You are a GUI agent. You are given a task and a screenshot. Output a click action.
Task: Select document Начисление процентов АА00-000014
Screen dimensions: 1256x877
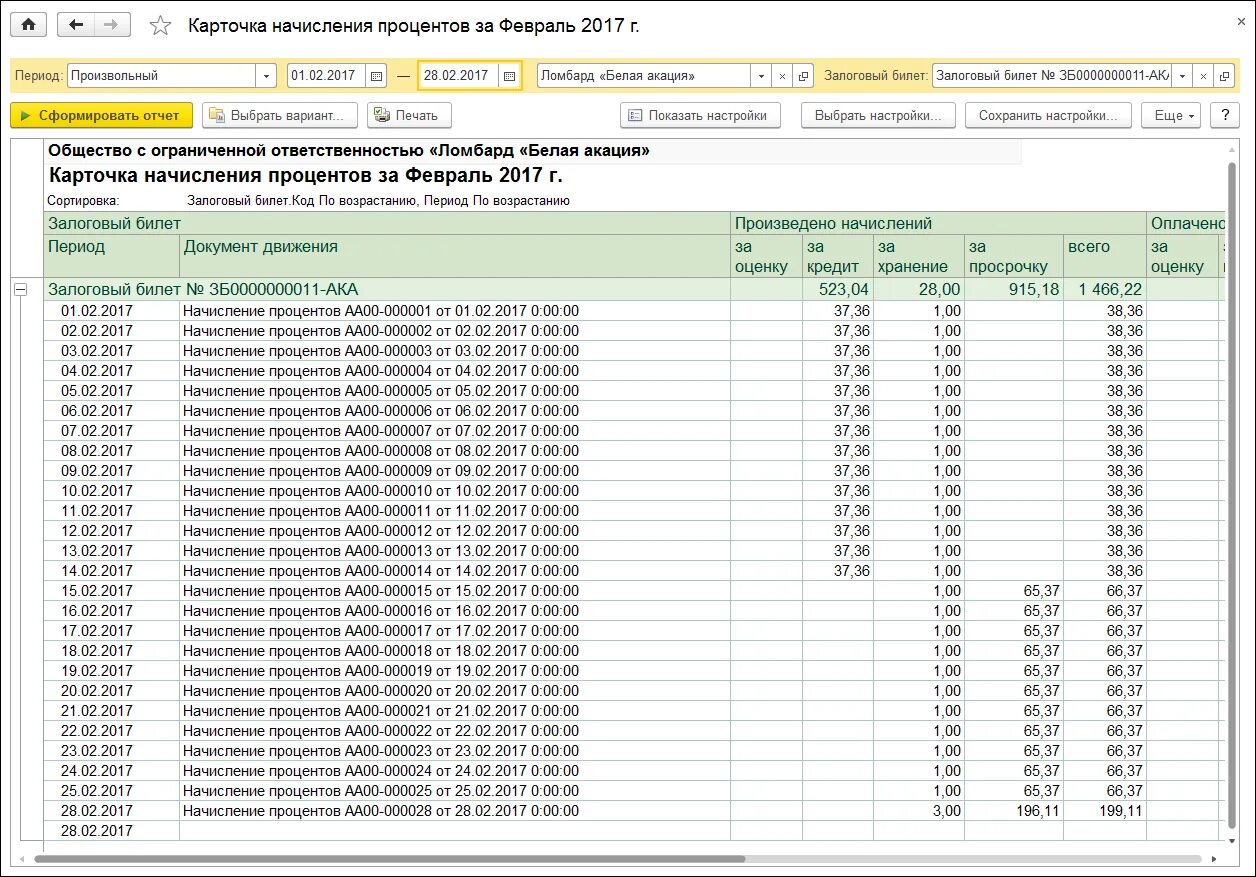[455, 571]
